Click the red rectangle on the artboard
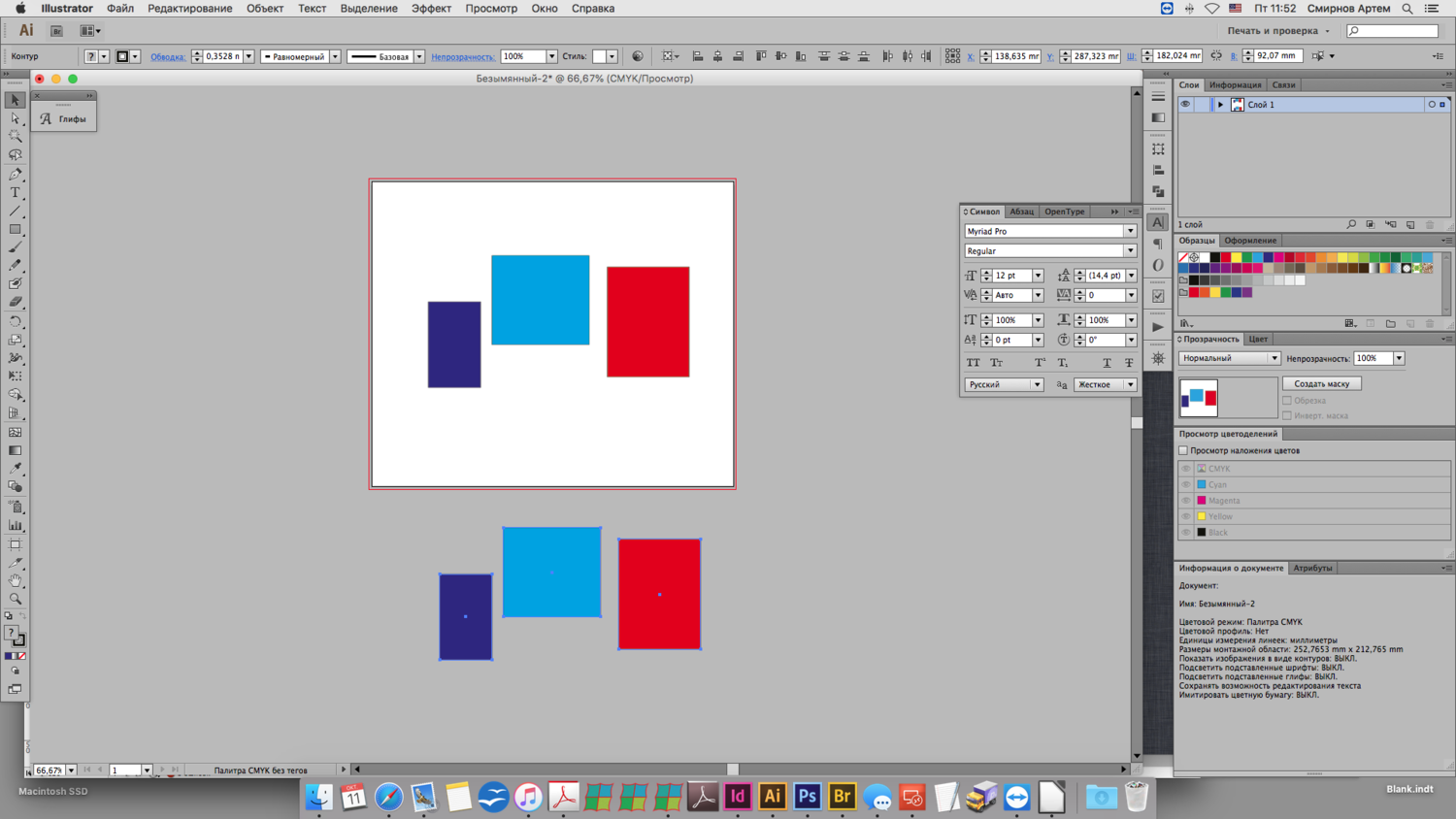 pyautogui.click(x=647, y=321)
